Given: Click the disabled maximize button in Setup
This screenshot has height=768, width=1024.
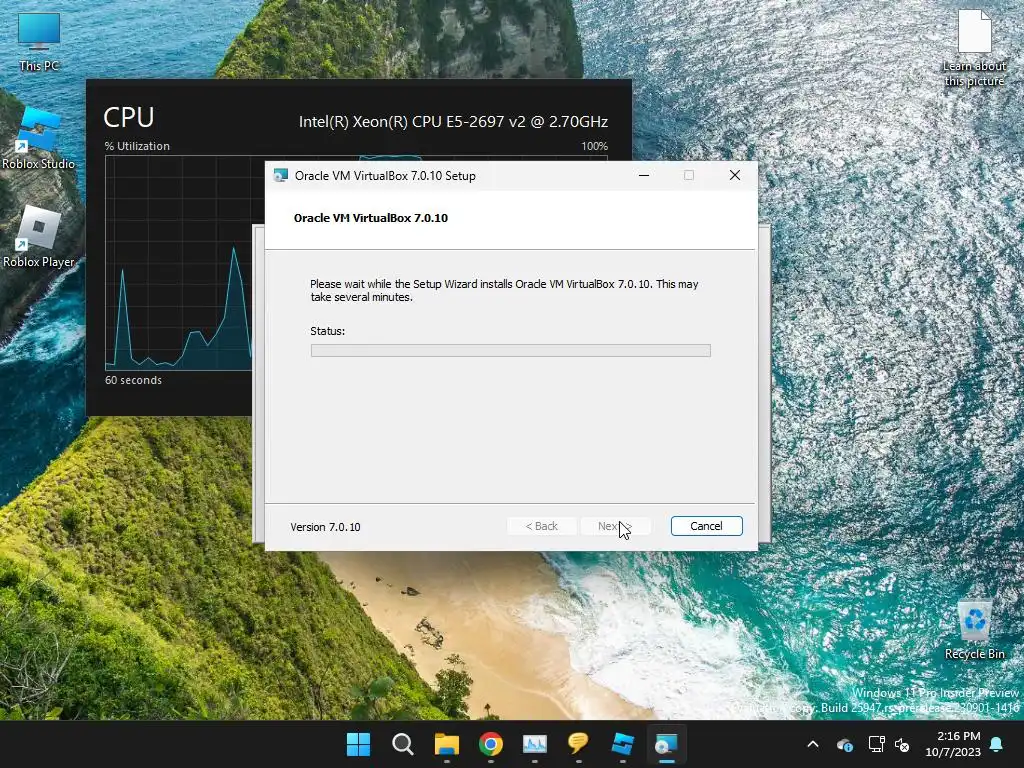Looking at the screenshot, I should tap(688, 175).
